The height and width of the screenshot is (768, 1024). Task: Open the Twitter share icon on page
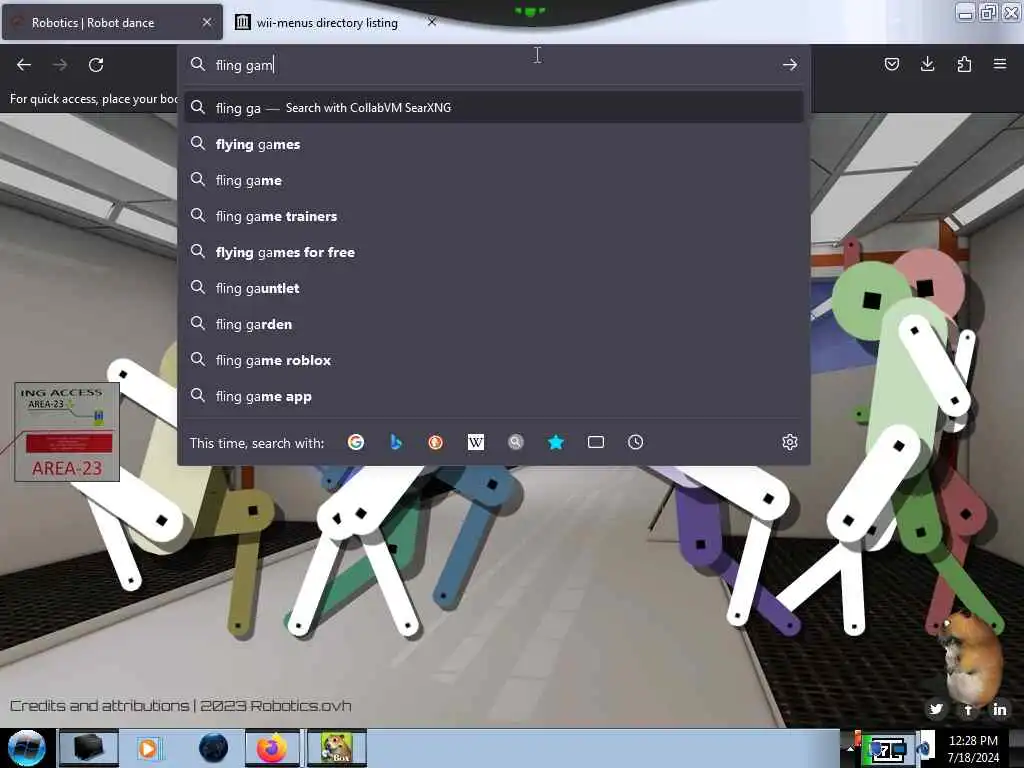click(936, 709)
